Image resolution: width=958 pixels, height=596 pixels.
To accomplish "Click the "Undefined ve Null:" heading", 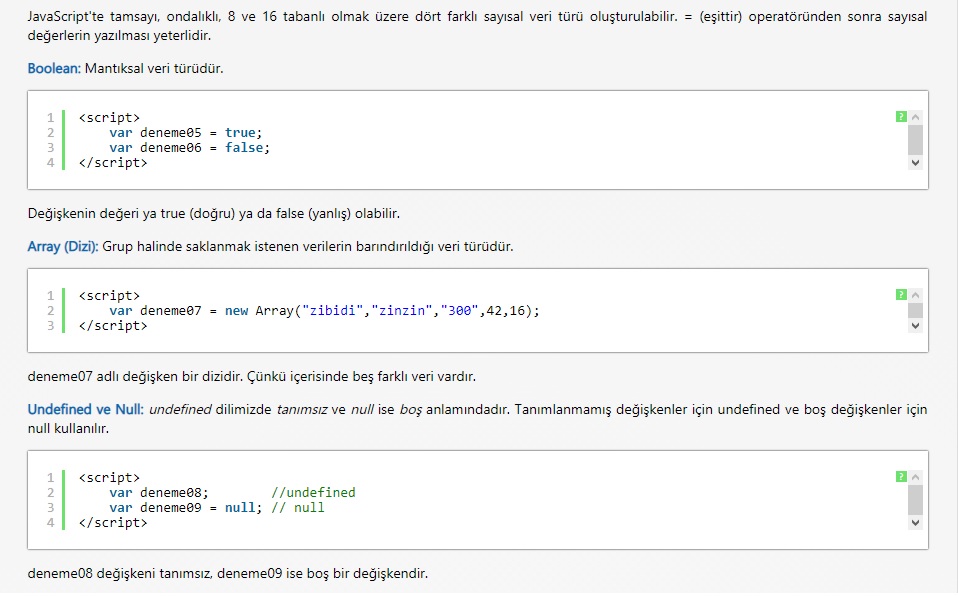I will coord(86,409).
